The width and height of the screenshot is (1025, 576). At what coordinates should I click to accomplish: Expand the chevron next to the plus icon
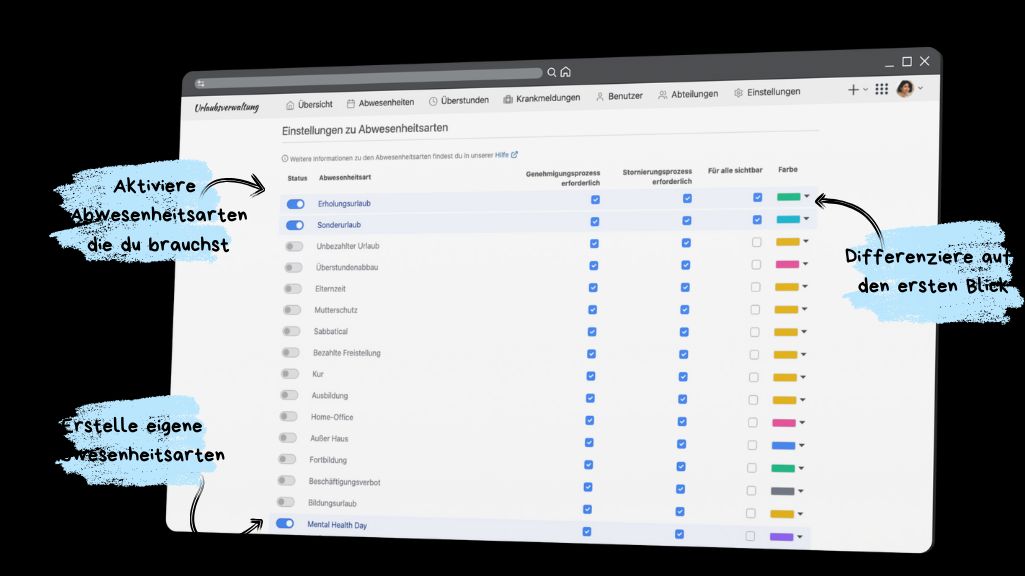[865, 90]
